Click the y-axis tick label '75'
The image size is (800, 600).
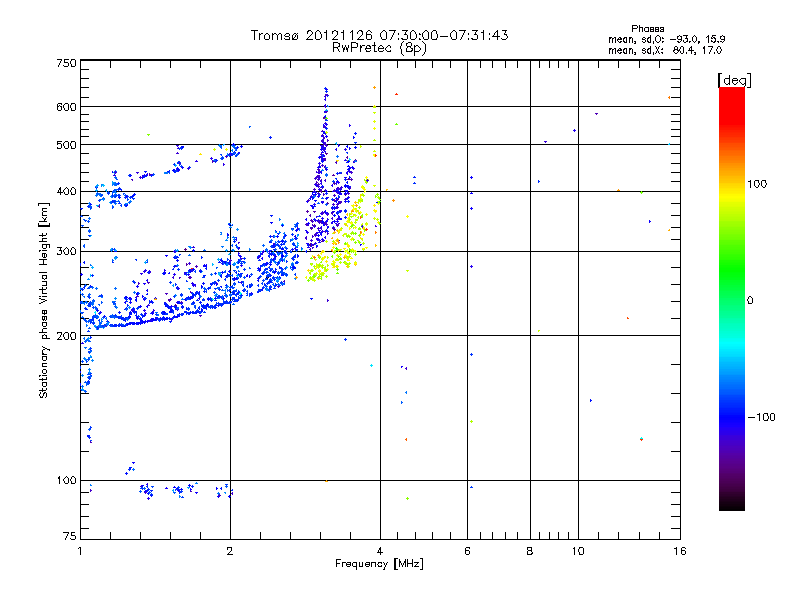tap(70, 536)
